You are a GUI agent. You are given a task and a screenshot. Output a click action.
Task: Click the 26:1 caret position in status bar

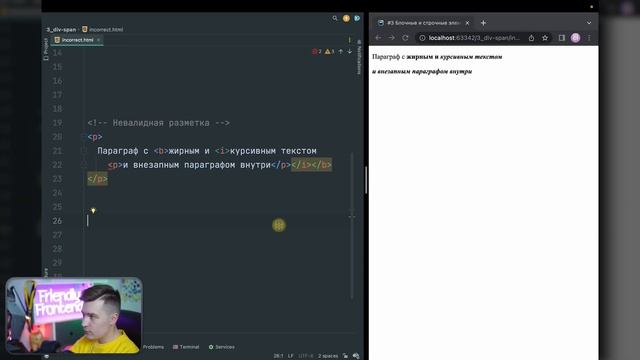point(278,356)
